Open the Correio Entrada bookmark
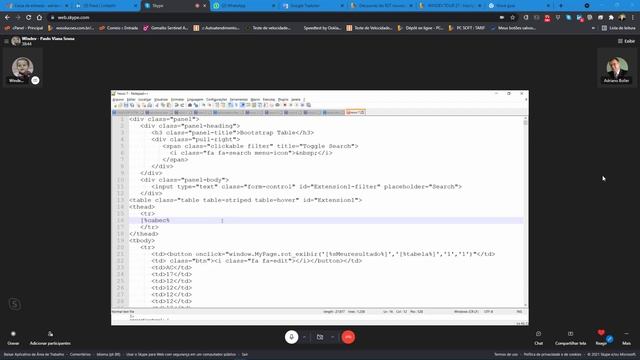This screenshot has height=360, width=640. click(119, 28)
